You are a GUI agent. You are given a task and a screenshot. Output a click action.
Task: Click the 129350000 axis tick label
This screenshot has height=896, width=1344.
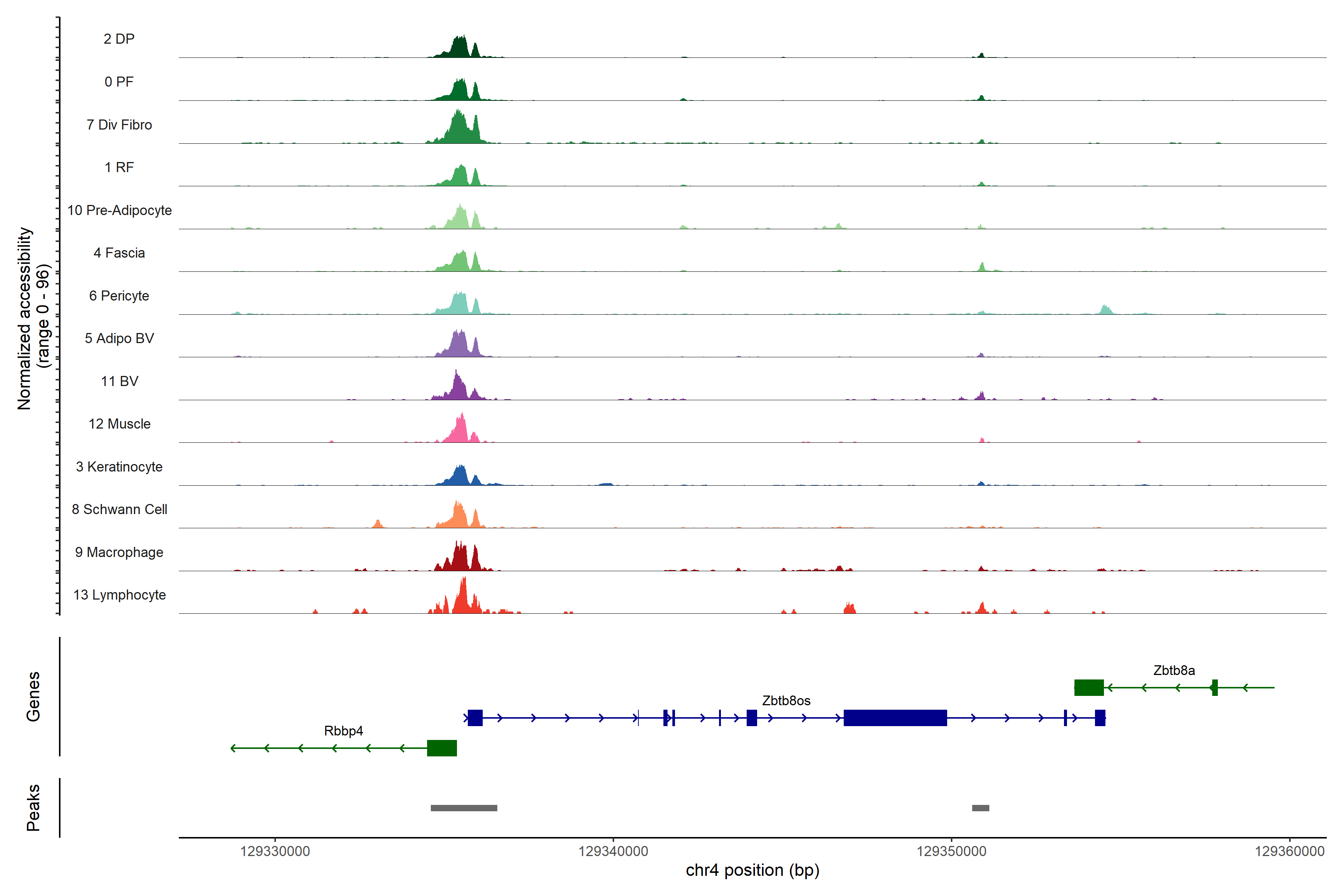click(x=951, y=852)
